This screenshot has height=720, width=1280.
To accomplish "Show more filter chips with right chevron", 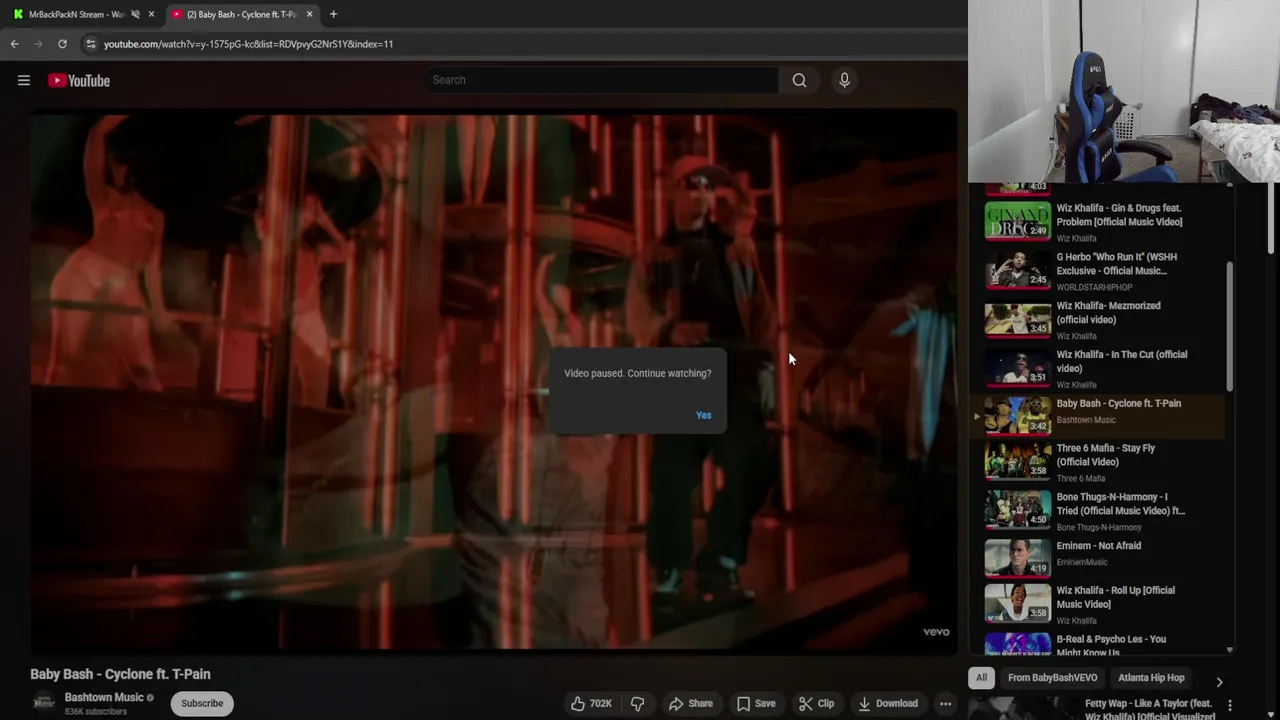I will pos(1219,682).
